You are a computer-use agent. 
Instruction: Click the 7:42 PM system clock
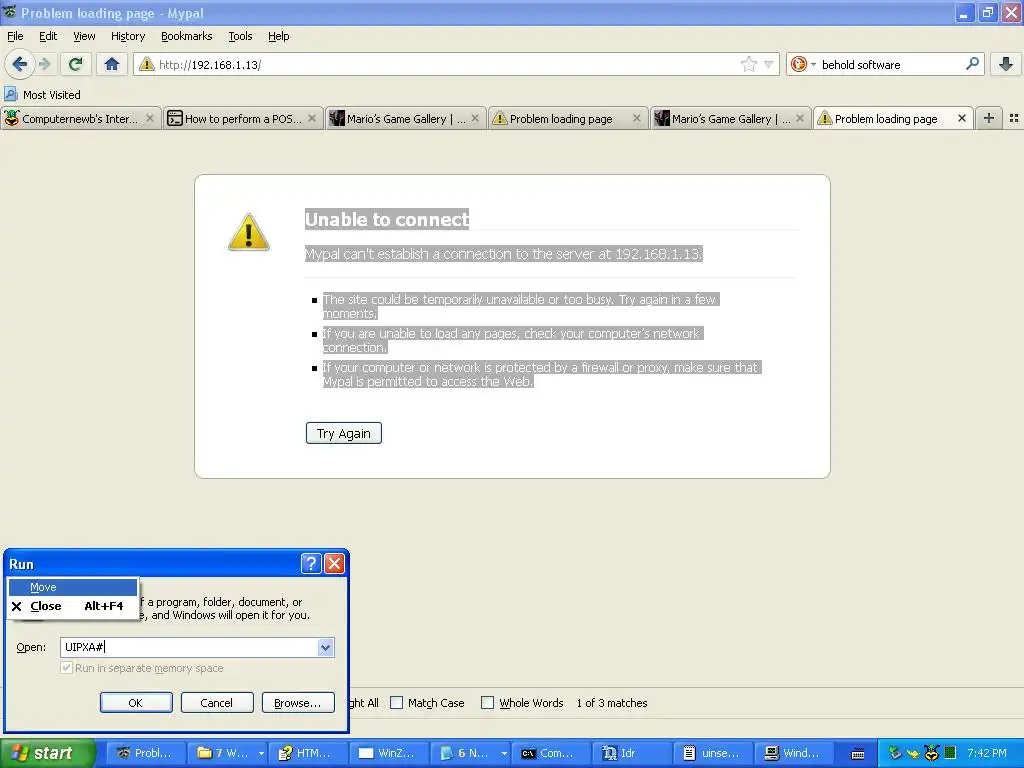986,753
